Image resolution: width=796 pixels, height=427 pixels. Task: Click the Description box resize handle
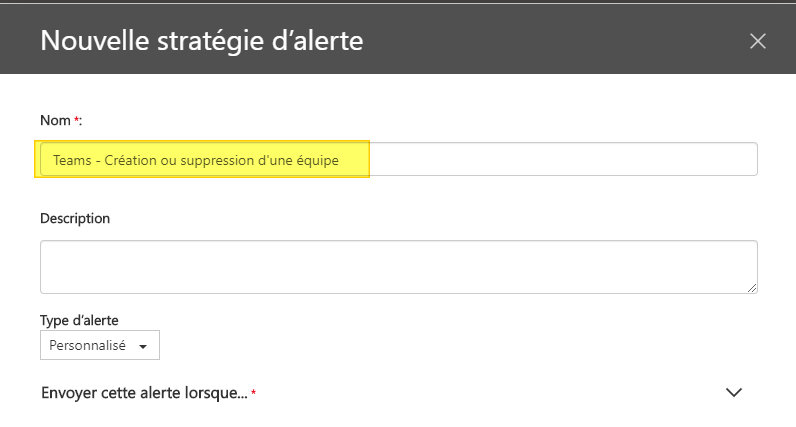point(751,288)
